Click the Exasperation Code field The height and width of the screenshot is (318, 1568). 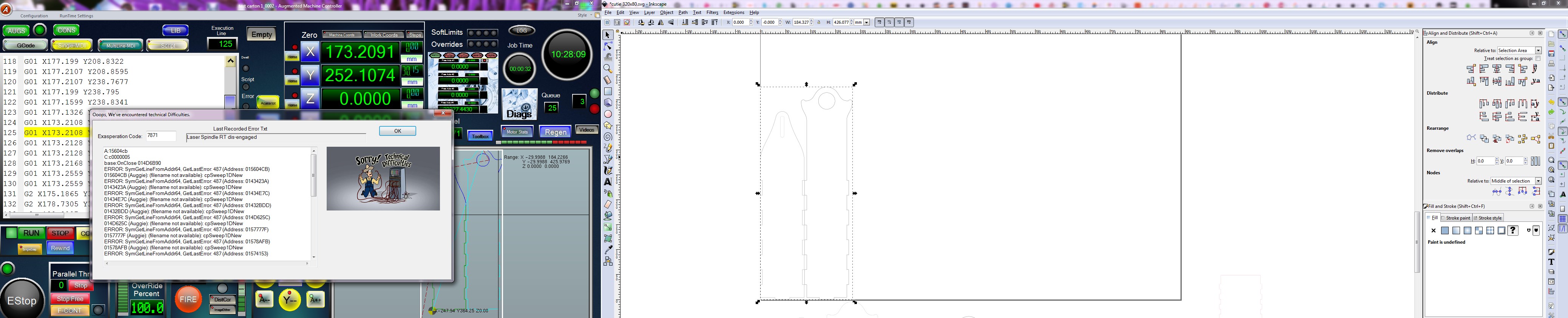pos(161,136)
